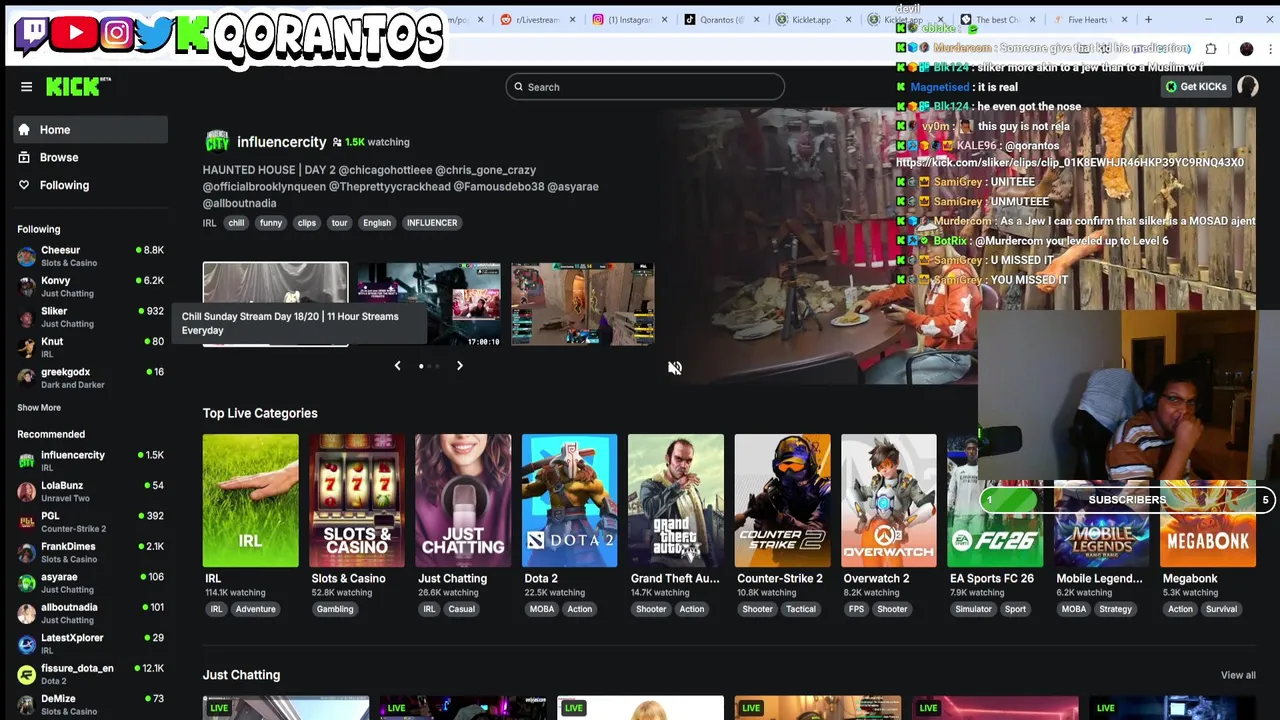Click allboutnadia avatar in Recommended
Image resolution: width=1280 pixels, height=720 pixels.
point(27,613)
